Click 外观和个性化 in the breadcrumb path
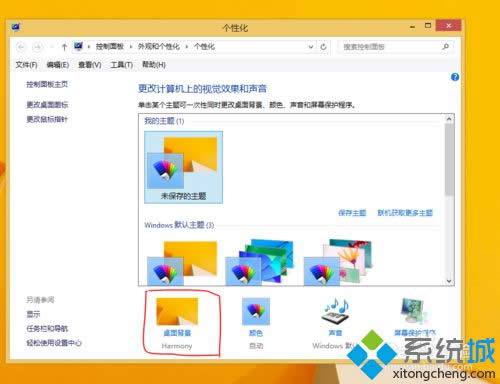500x384 pixels. 159,47
